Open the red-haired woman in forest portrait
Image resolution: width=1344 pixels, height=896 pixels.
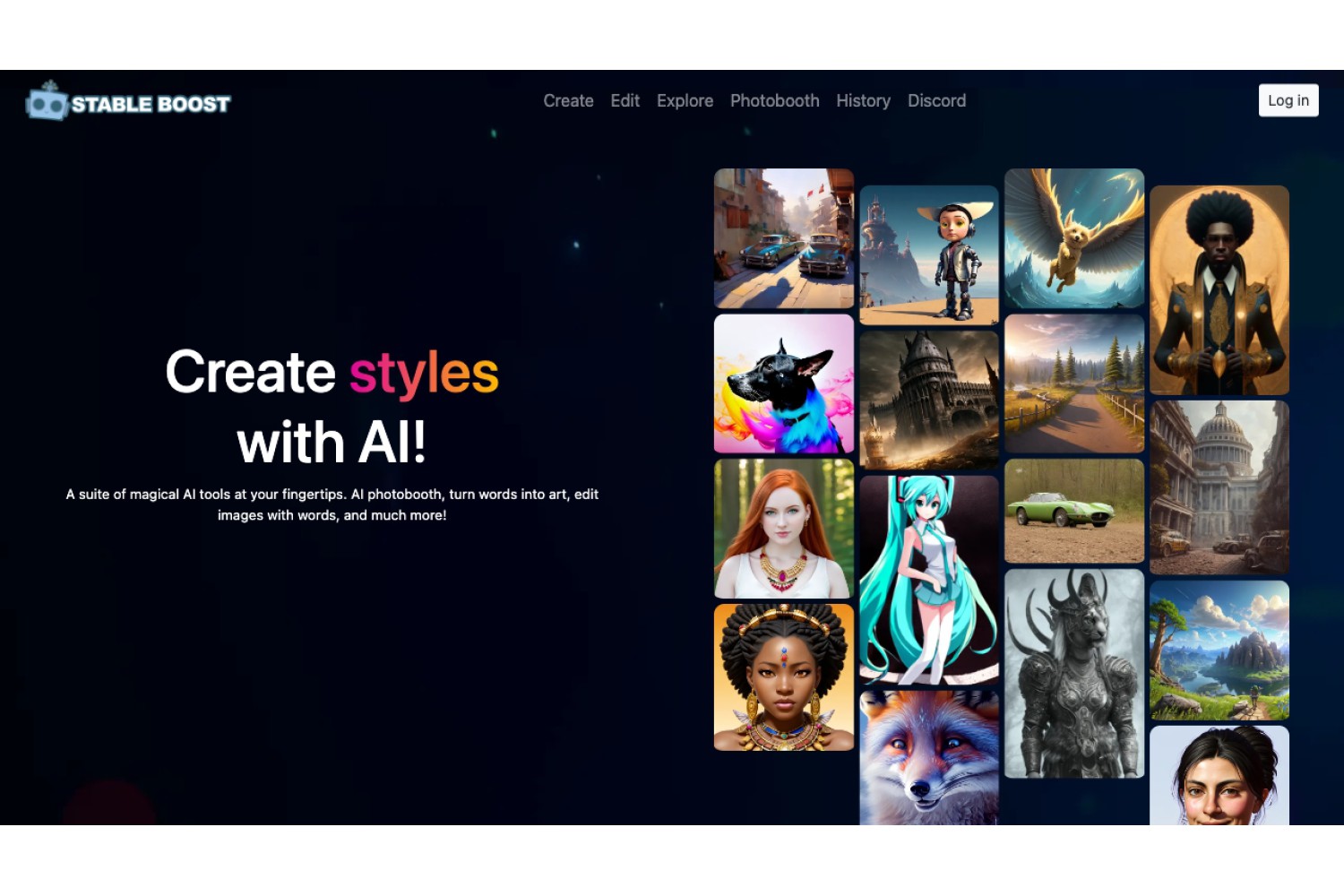[x=784, y=529]
